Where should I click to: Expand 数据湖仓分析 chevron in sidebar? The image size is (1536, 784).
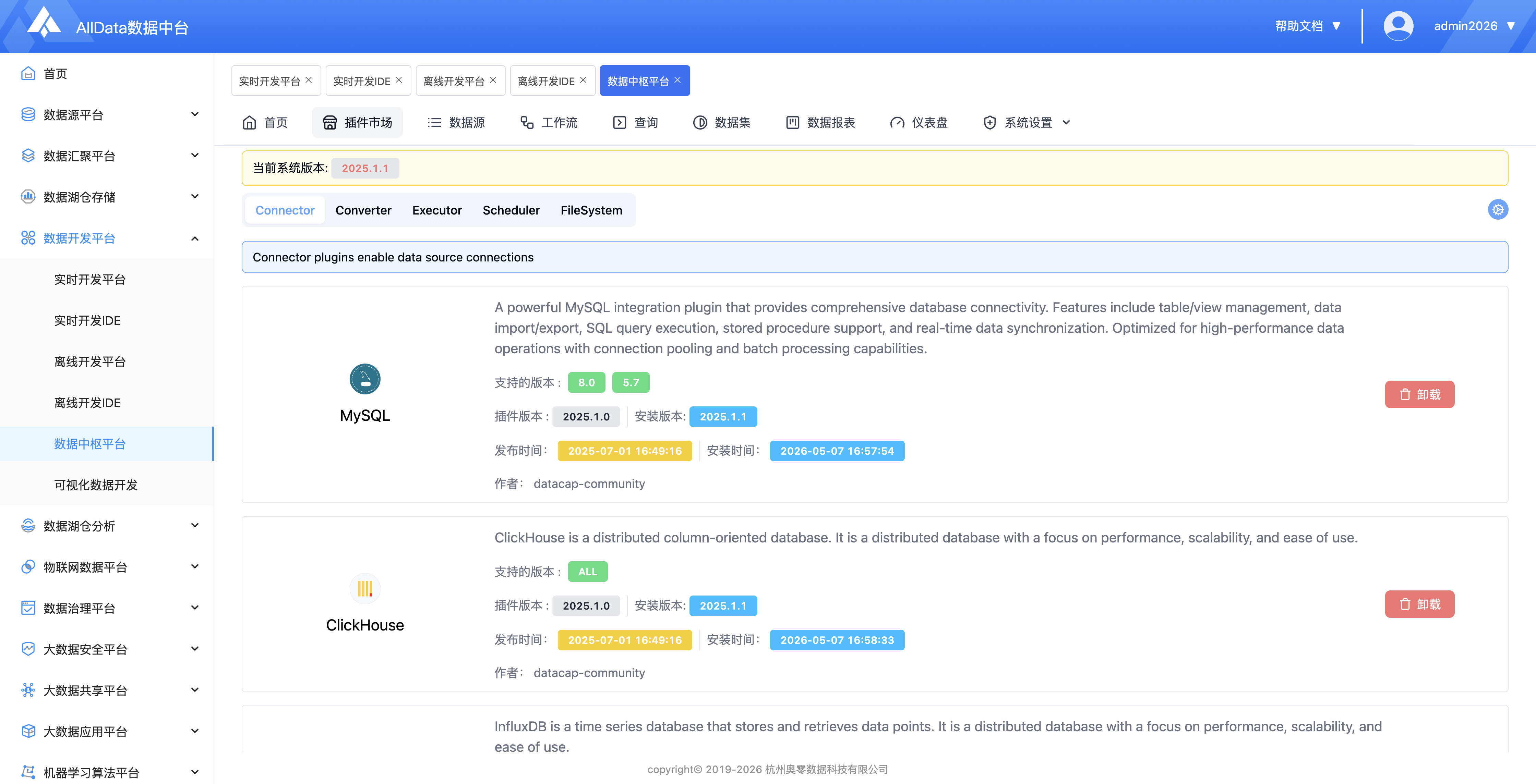click(195, 525)
